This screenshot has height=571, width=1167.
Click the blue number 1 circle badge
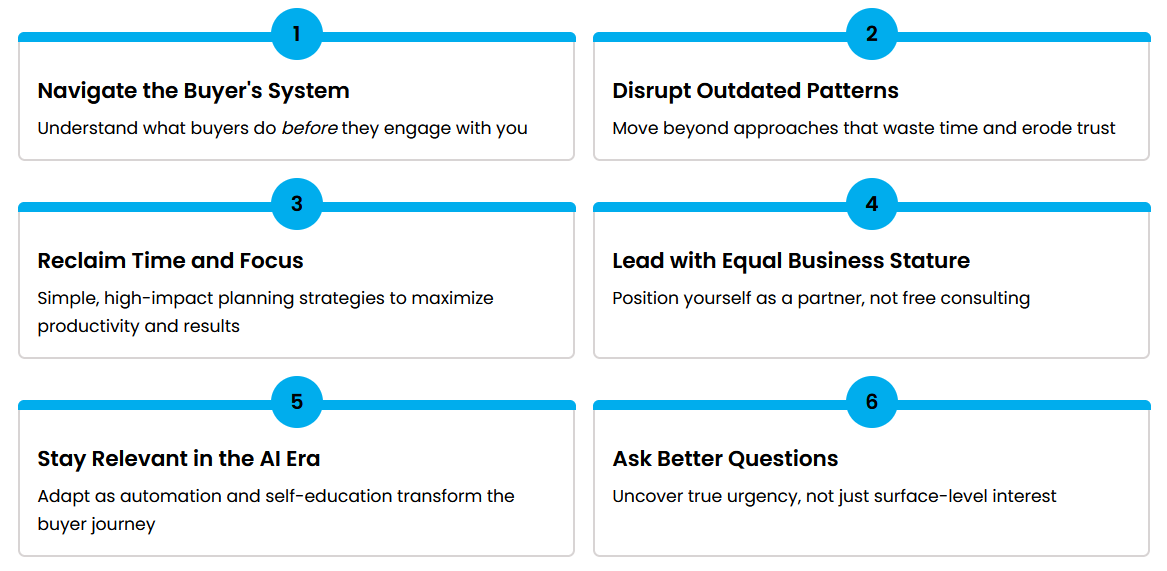296,34
